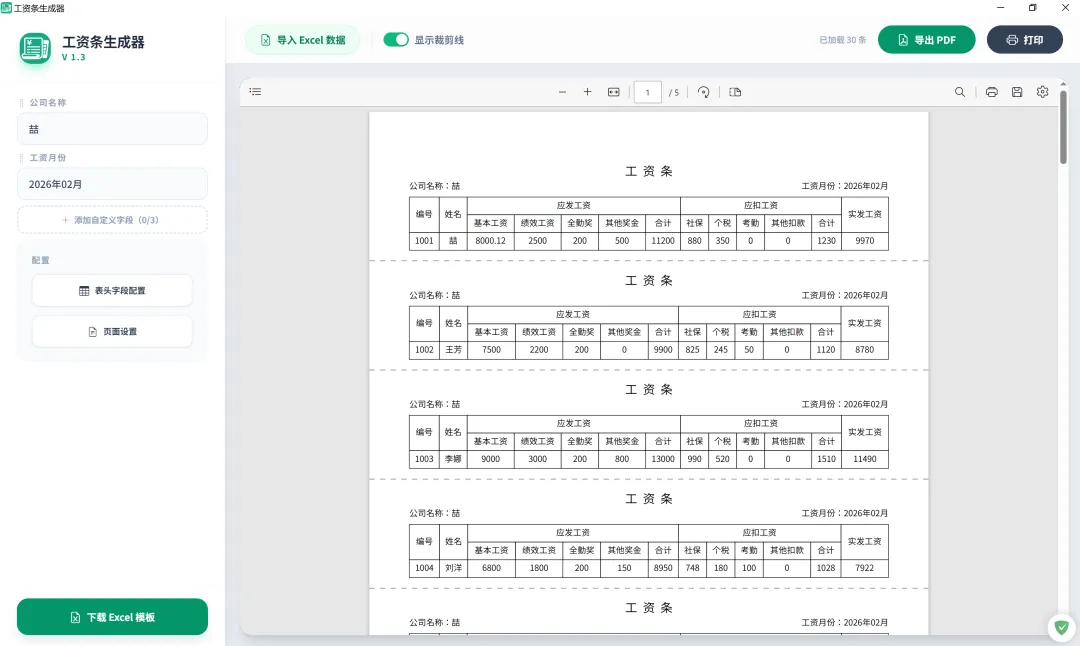The image size is (1080, 646).
Task: Click the V 1.3 version label
Action: click(x=73, y=57)
